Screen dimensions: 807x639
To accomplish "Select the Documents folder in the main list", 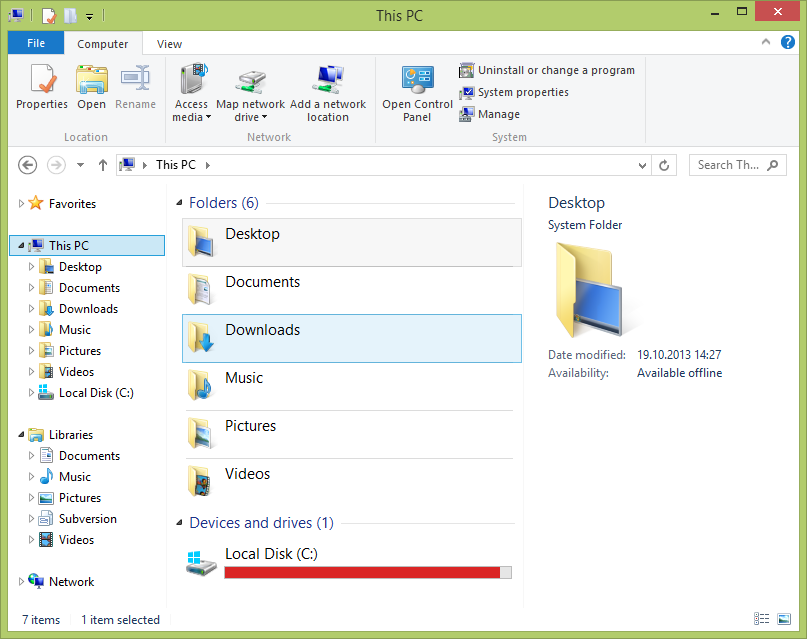I will (x=352, y=291).
